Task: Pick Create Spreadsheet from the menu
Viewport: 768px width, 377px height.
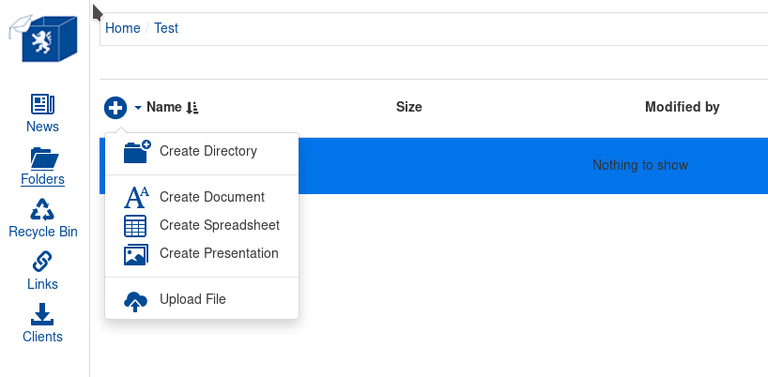Action: 202,225
